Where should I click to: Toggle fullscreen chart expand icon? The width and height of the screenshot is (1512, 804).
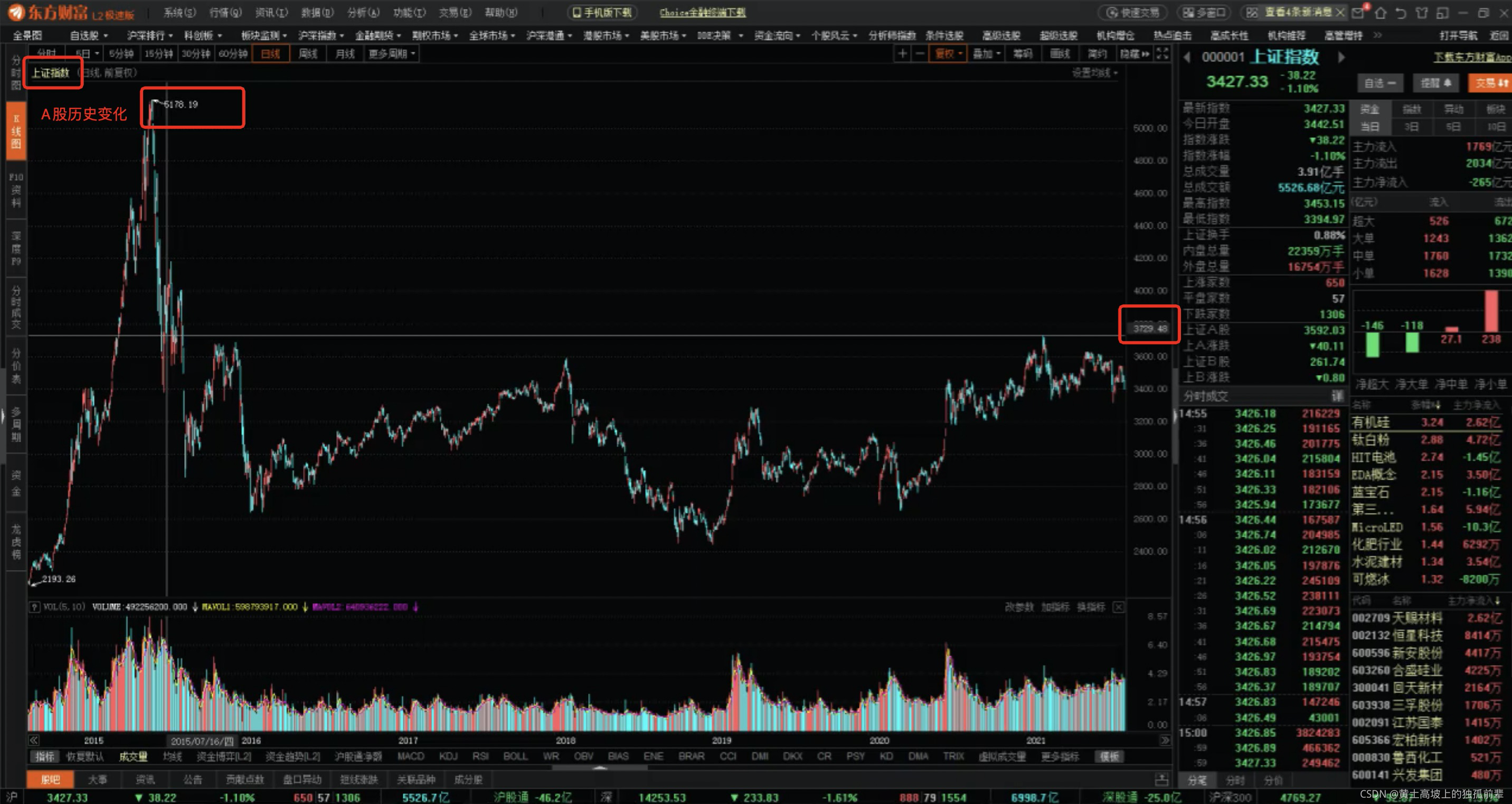[1161, 54]
